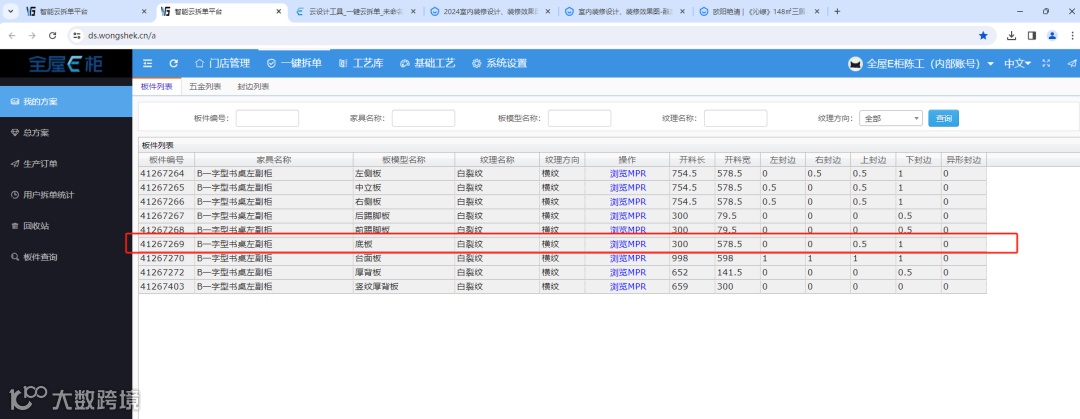The image size is (1080, 419).
Task: Click the 异形封边 column header
Action: [x=964, y=160]
